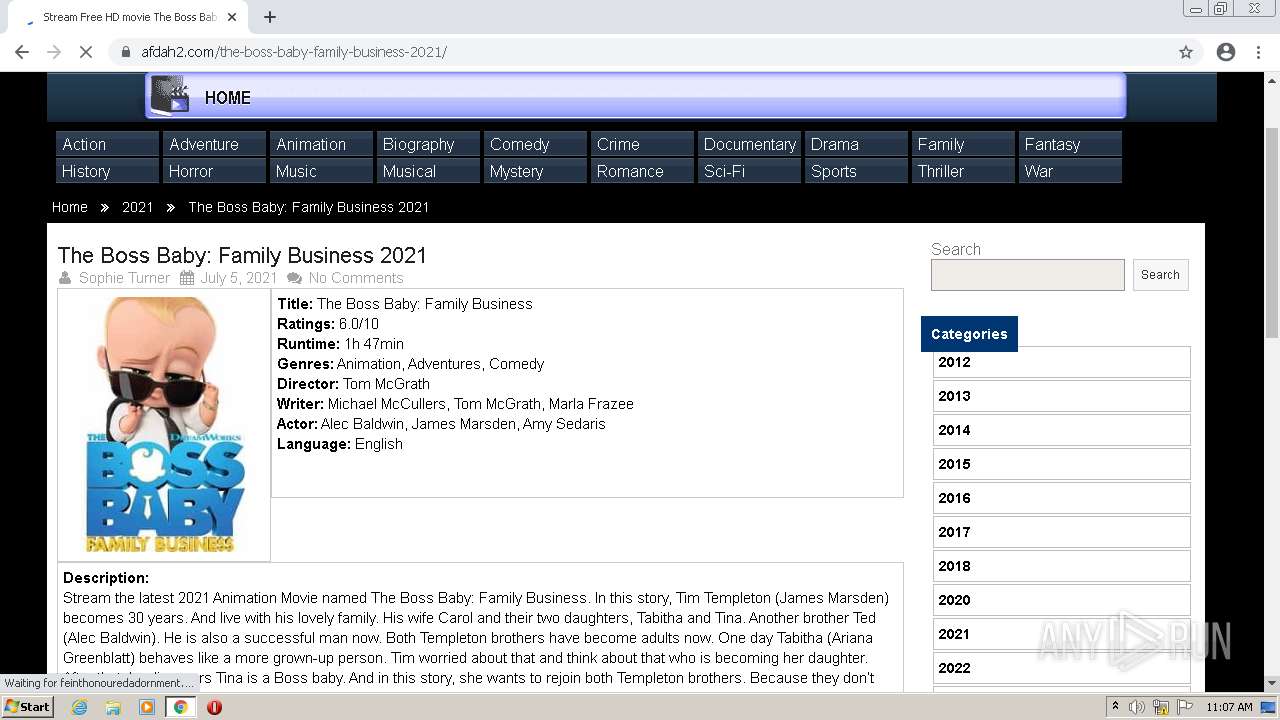Image resolution: width=1280 pixels, height=720 pixels.
Task: Open the Music genre
Action: (x=321, y=171)
